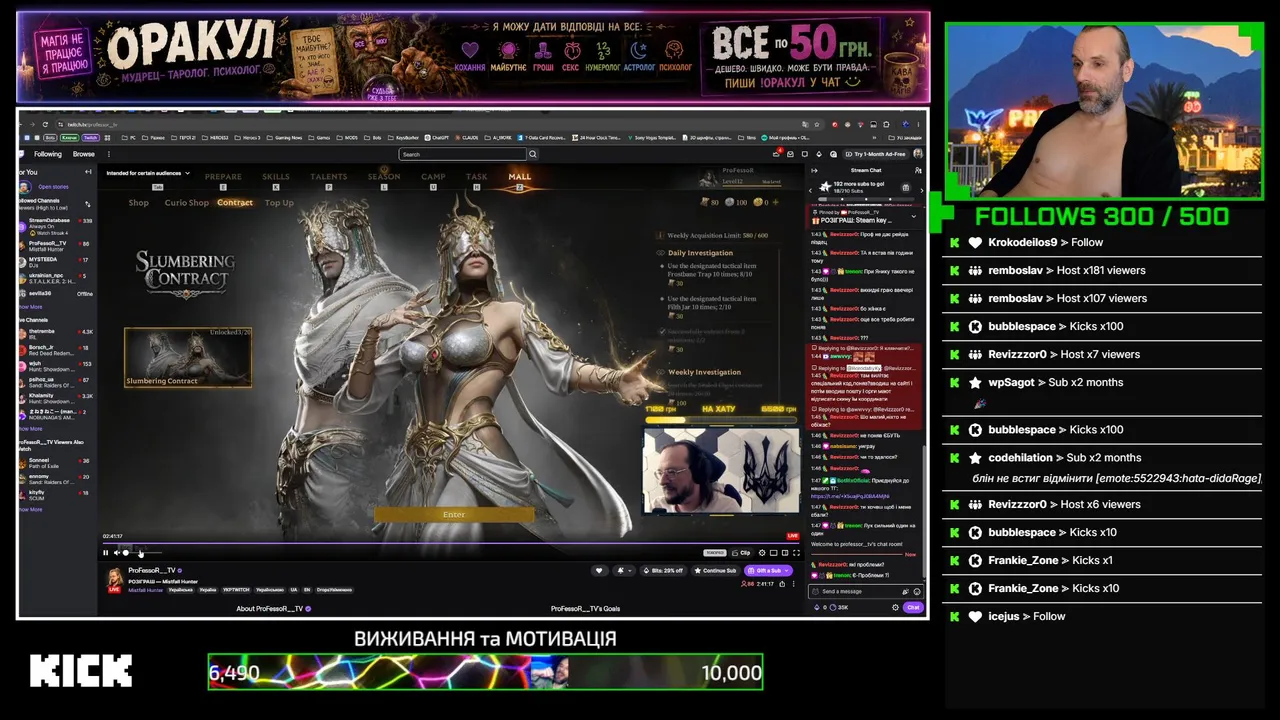Select the TALENTS game tab
The height and width of the screenshot is (720, 1280).
(328, 177)
